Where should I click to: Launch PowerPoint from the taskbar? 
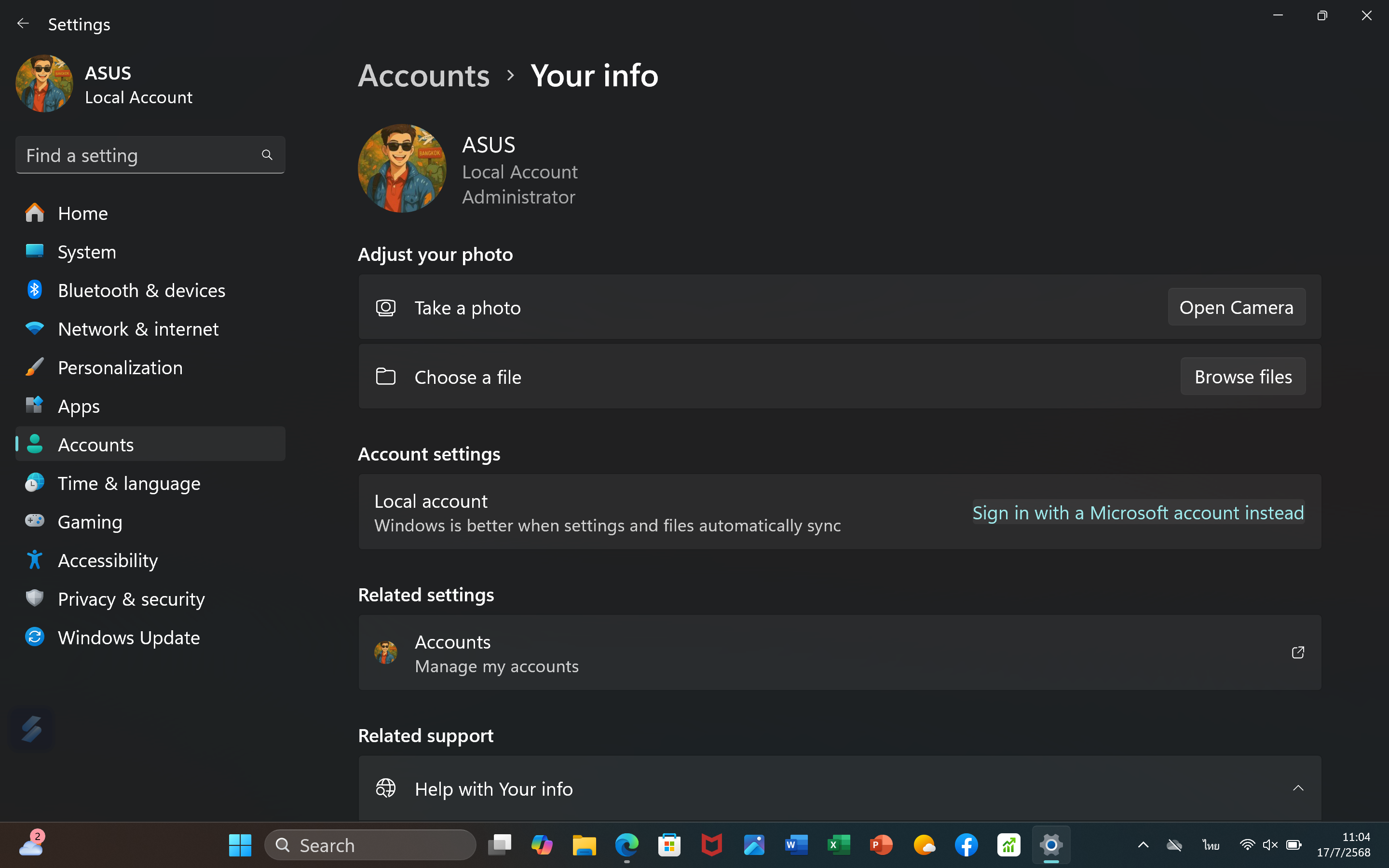[x=882, y=845]
